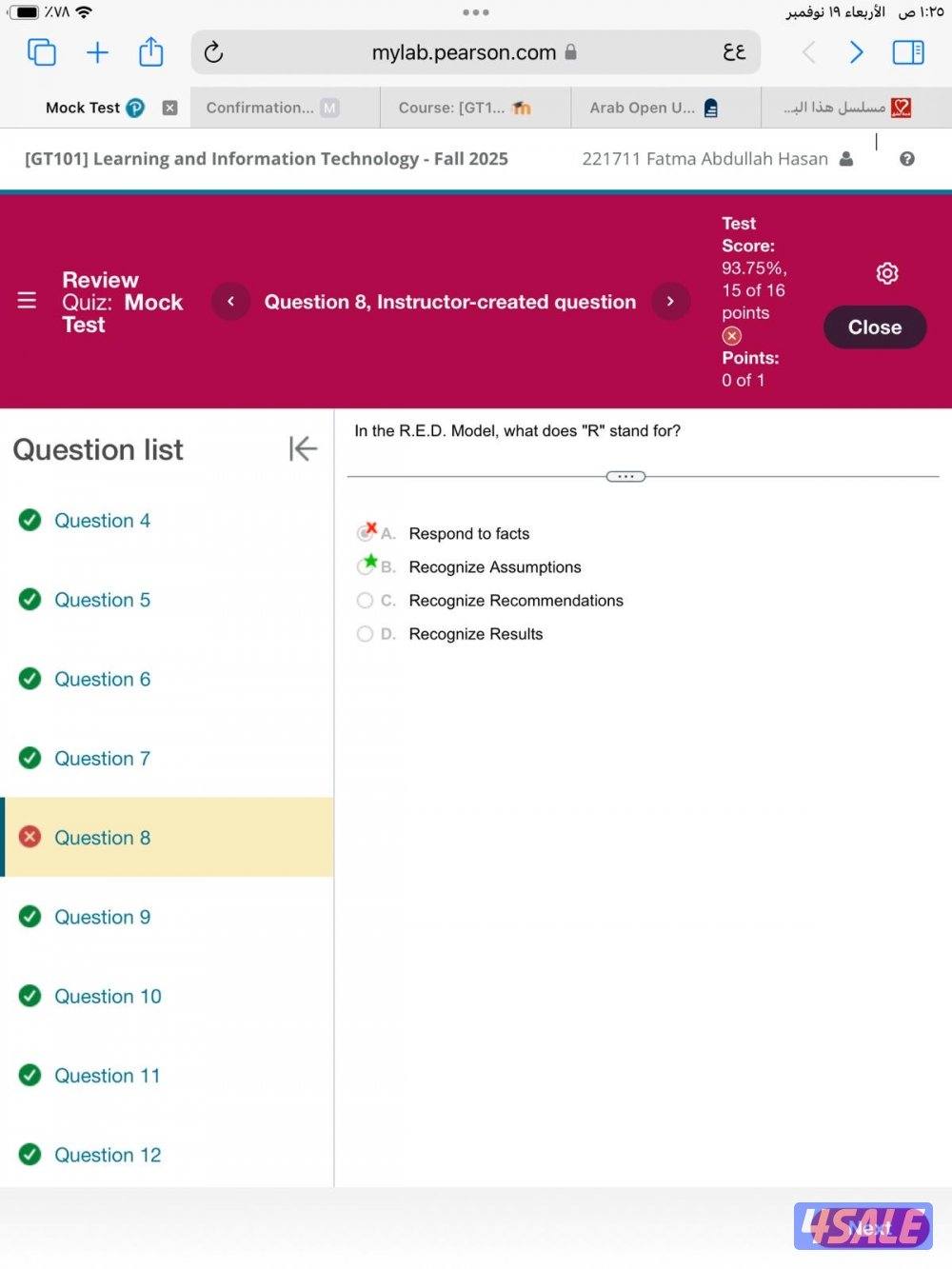Tap the plus icon for new tab
Screen dimensions: 952x1269
(x=97, y=52)
